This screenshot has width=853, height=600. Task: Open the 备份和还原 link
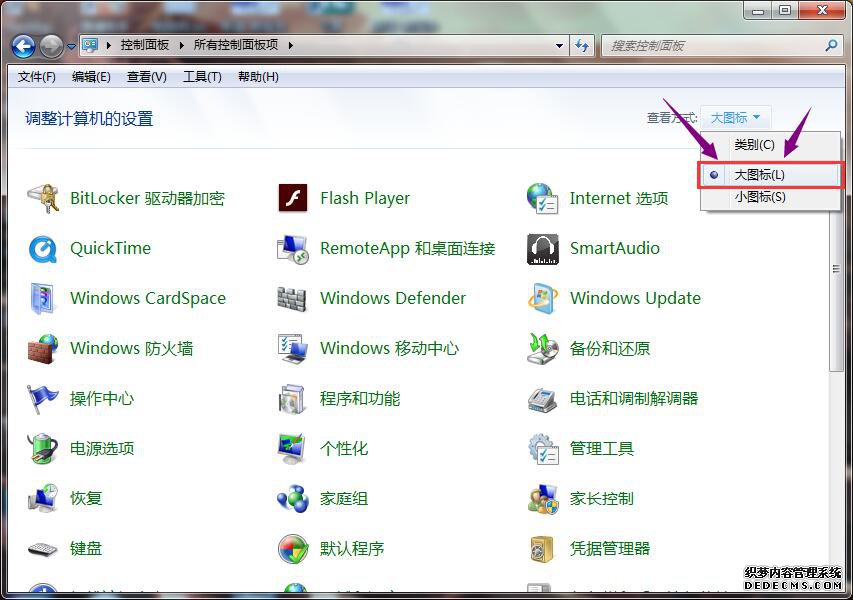pyautogui.click(x=610, y=349)
